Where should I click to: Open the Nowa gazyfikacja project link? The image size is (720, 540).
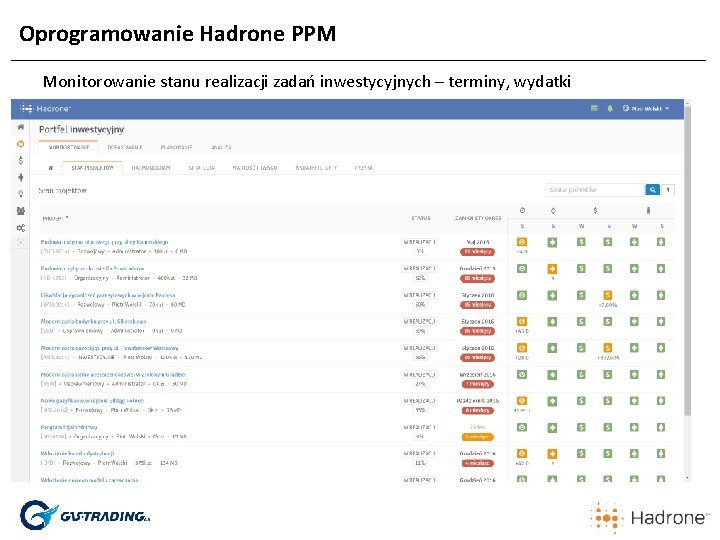point(92,401)
